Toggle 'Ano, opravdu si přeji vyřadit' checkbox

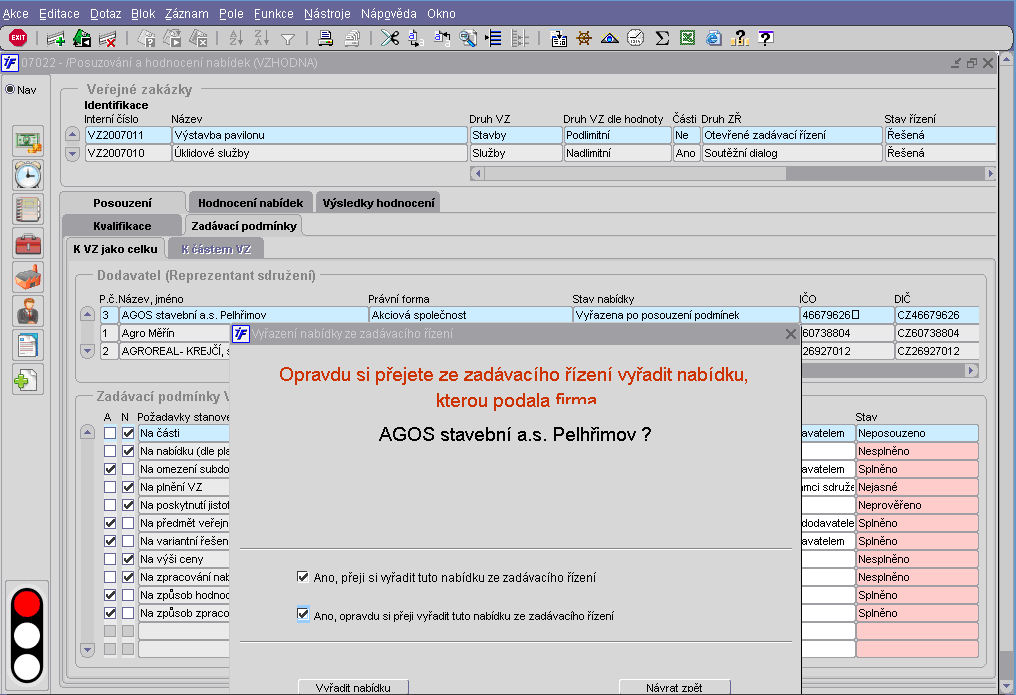click(x=303, y=615)
